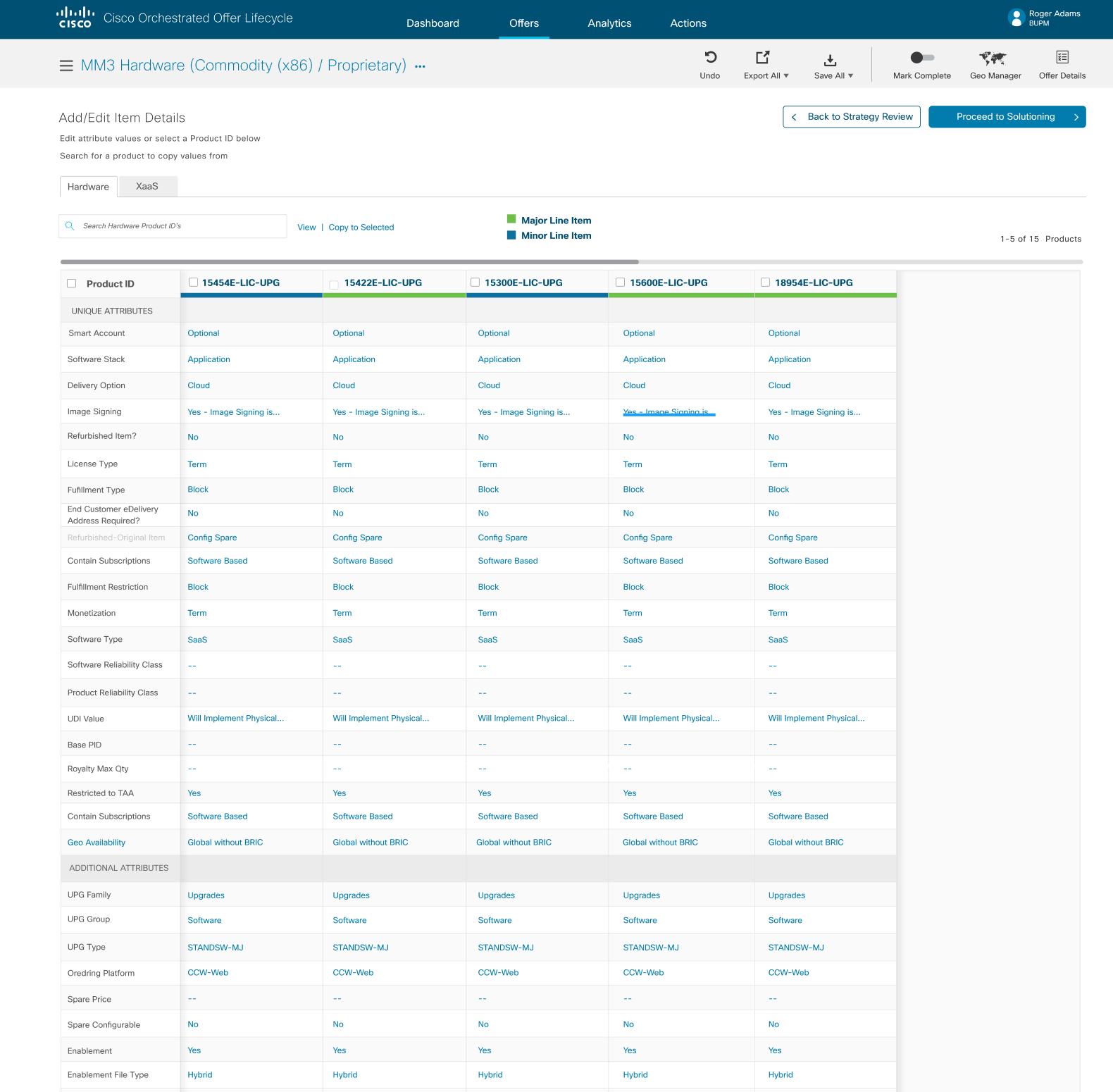The height and width of the screenshot is (1092, 1113).
Task: Click the Undo icon
Action: [710, 58]
